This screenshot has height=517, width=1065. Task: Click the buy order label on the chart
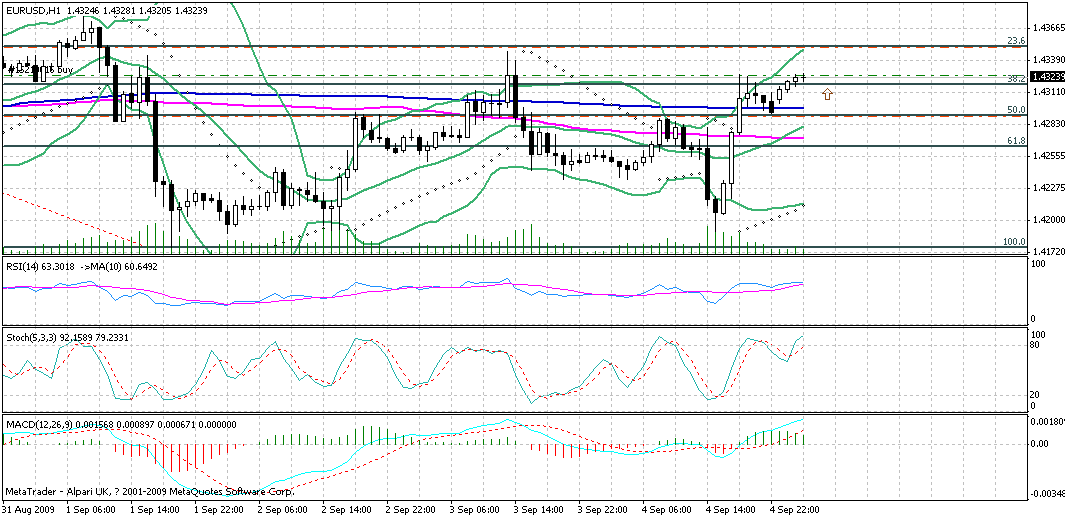[x=39, y=69]
